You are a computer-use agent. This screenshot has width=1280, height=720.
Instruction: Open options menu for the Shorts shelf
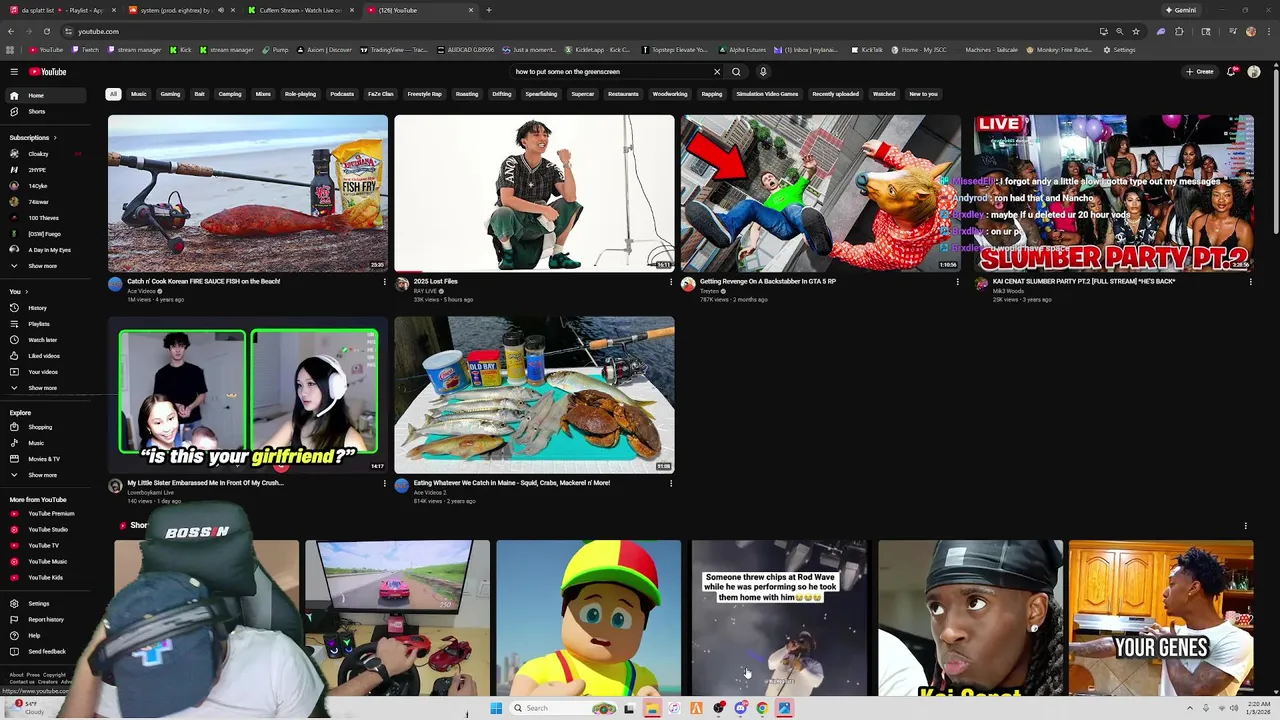coord(1245,526)
